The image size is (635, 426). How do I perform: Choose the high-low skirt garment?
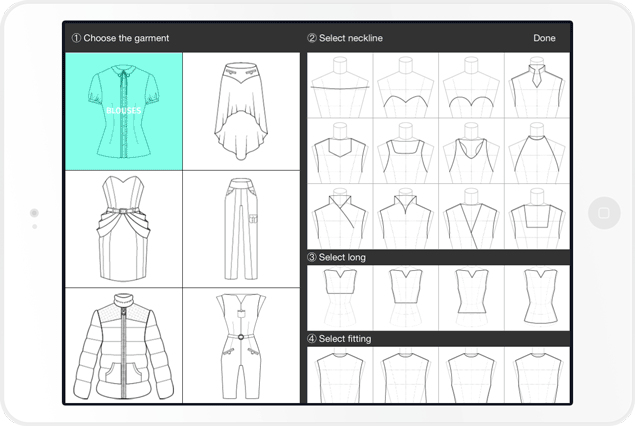(x=241, y=110)
